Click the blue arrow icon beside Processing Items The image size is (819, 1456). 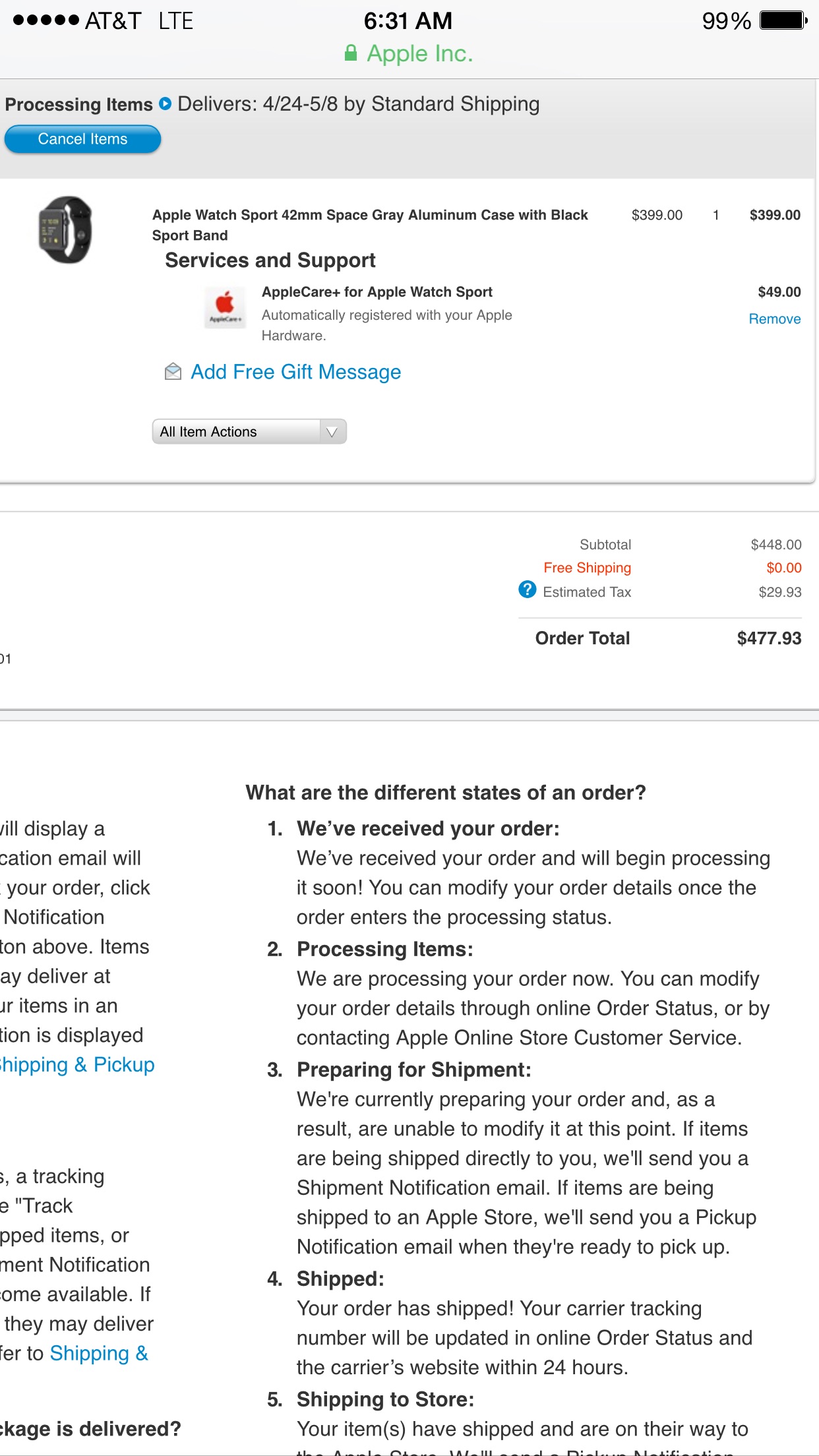click(166, 104)
